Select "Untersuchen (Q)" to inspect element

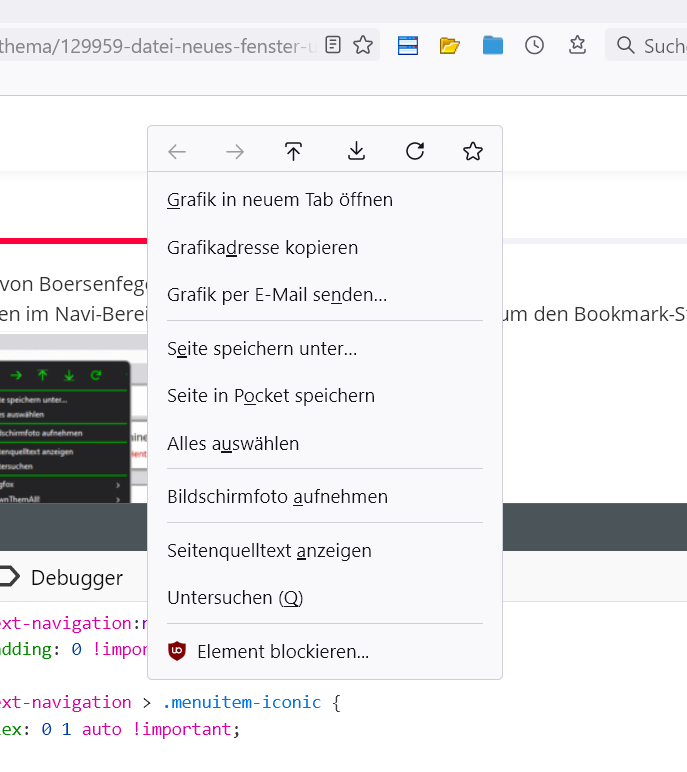235,598
